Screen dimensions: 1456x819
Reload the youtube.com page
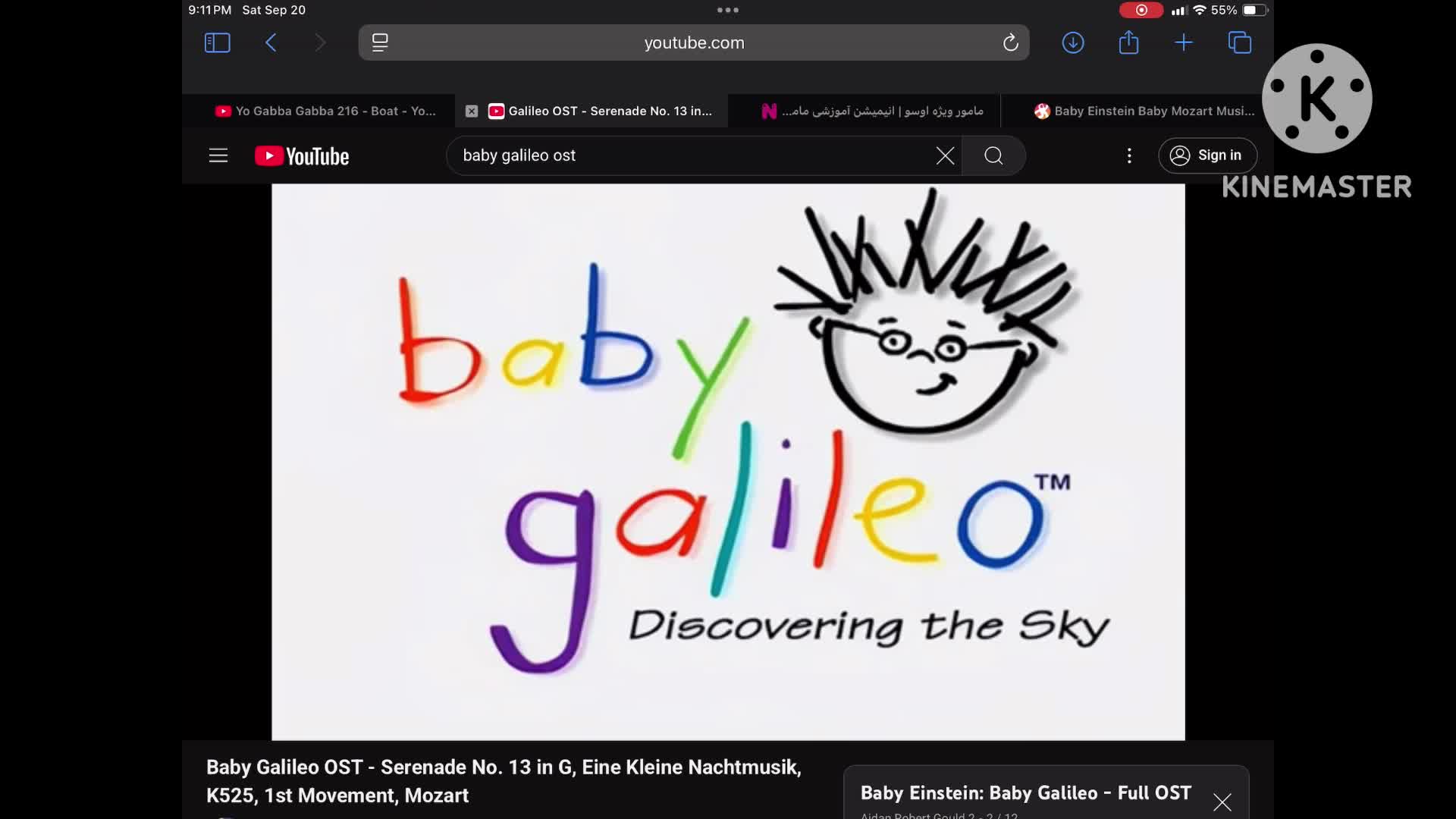tap(1010, 42)
